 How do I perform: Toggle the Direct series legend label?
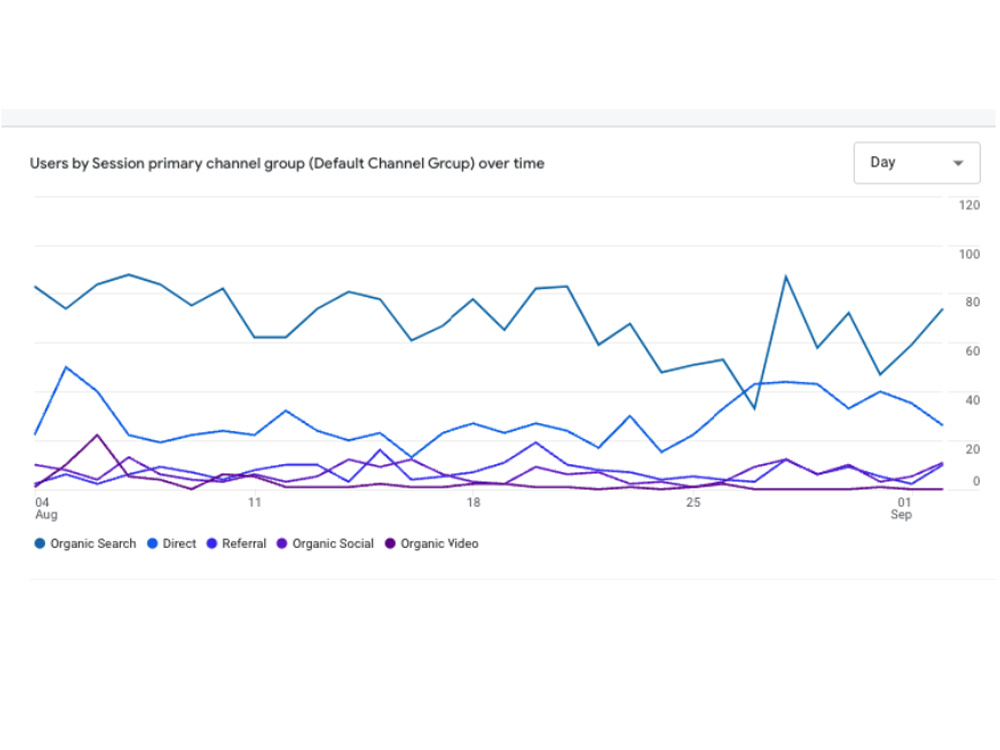(x=179, y=543)
